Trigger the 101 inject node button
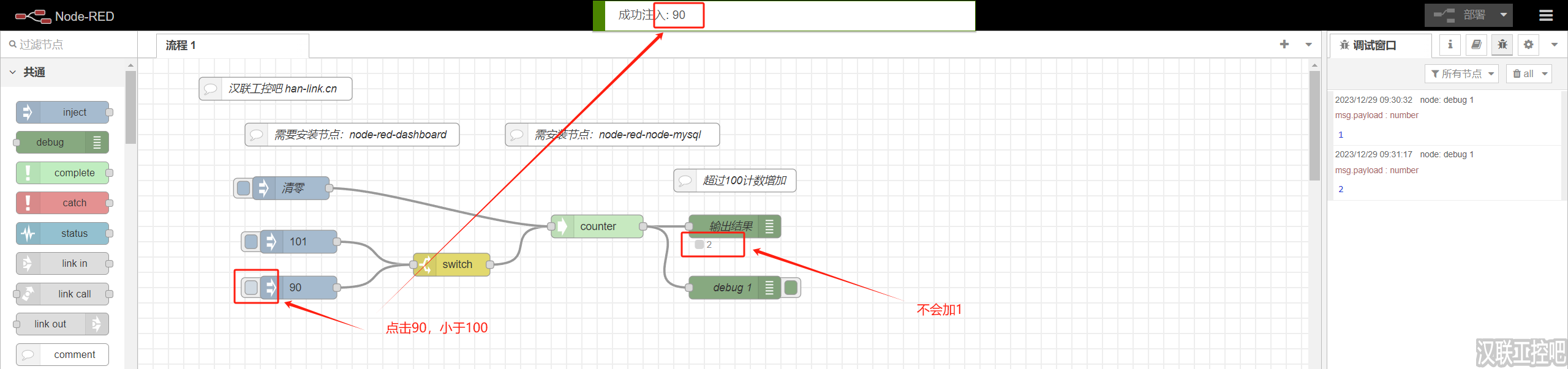Screen dimensions: 1568x369 pos(251,242)
